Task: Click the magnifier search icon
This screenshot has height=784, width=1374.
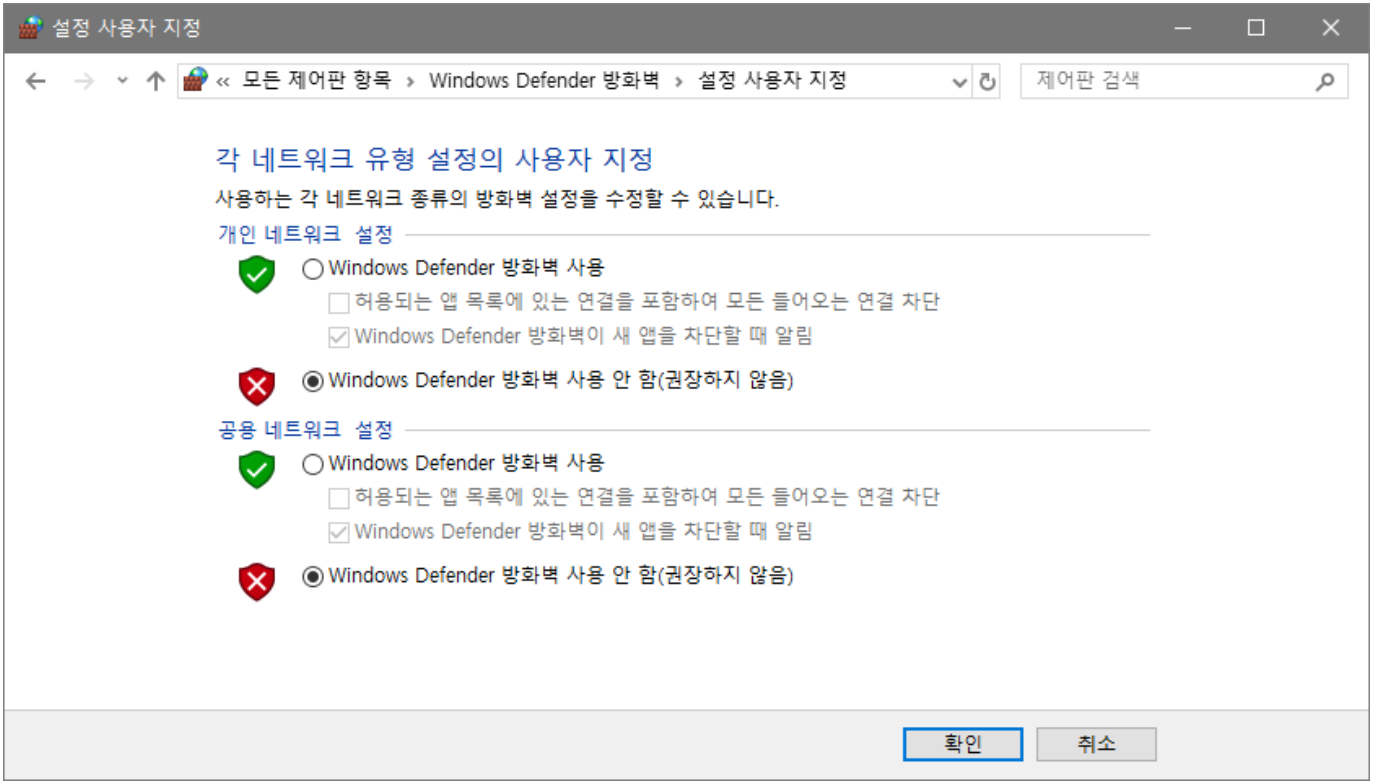Action: pos(1326,82)
